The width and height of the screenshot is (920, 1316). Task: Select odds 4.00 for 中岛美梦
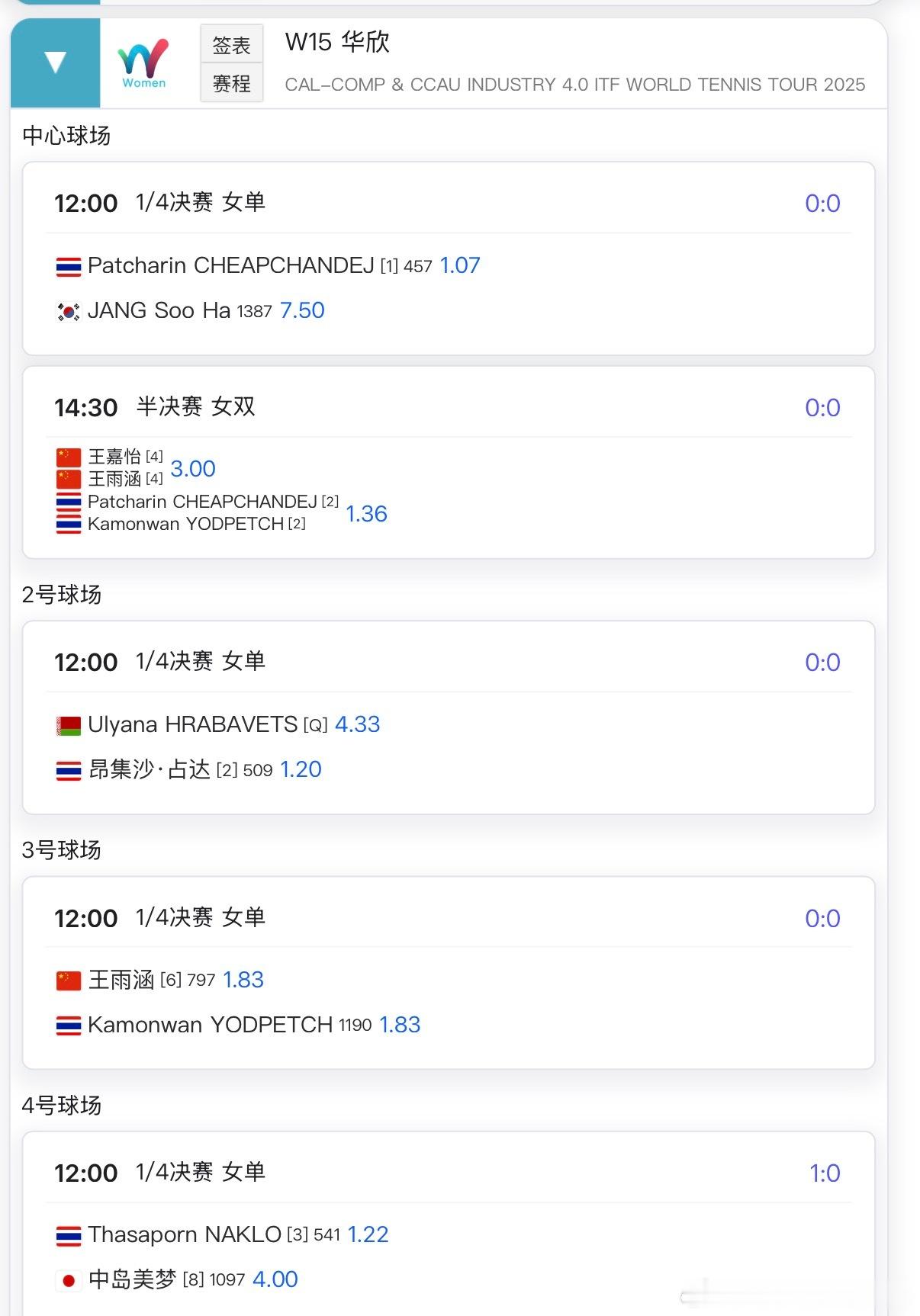(x=275, y=1279)
